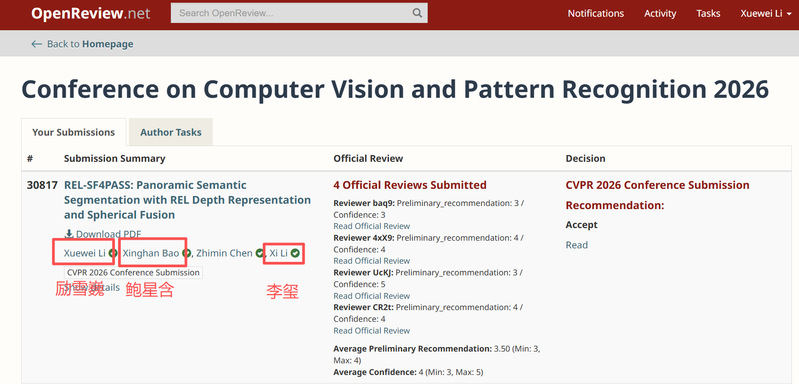Click green check icon after Xinghan Bao
The width and height of the screenshot is (799, 384).
(x=187, y=253)
